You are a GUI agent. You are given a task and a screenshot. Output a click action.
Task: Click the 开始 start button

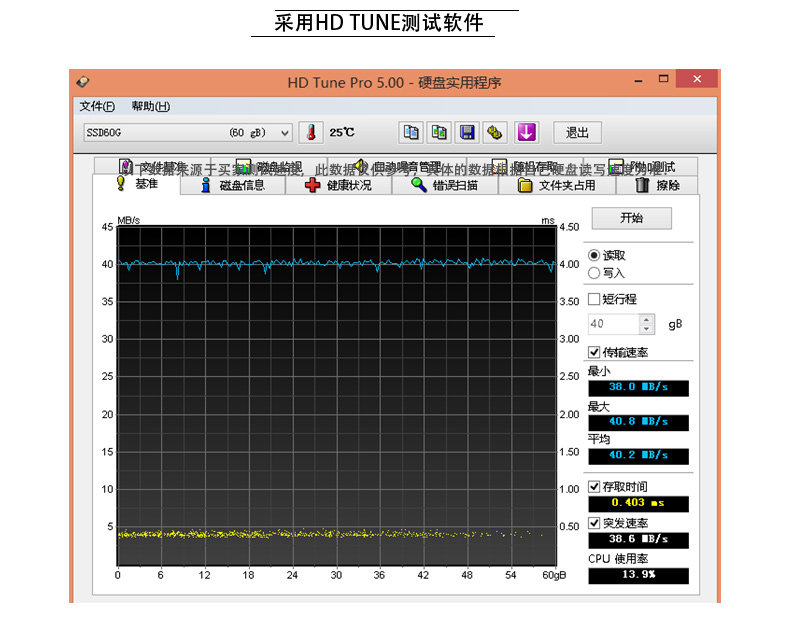[632, 218]
